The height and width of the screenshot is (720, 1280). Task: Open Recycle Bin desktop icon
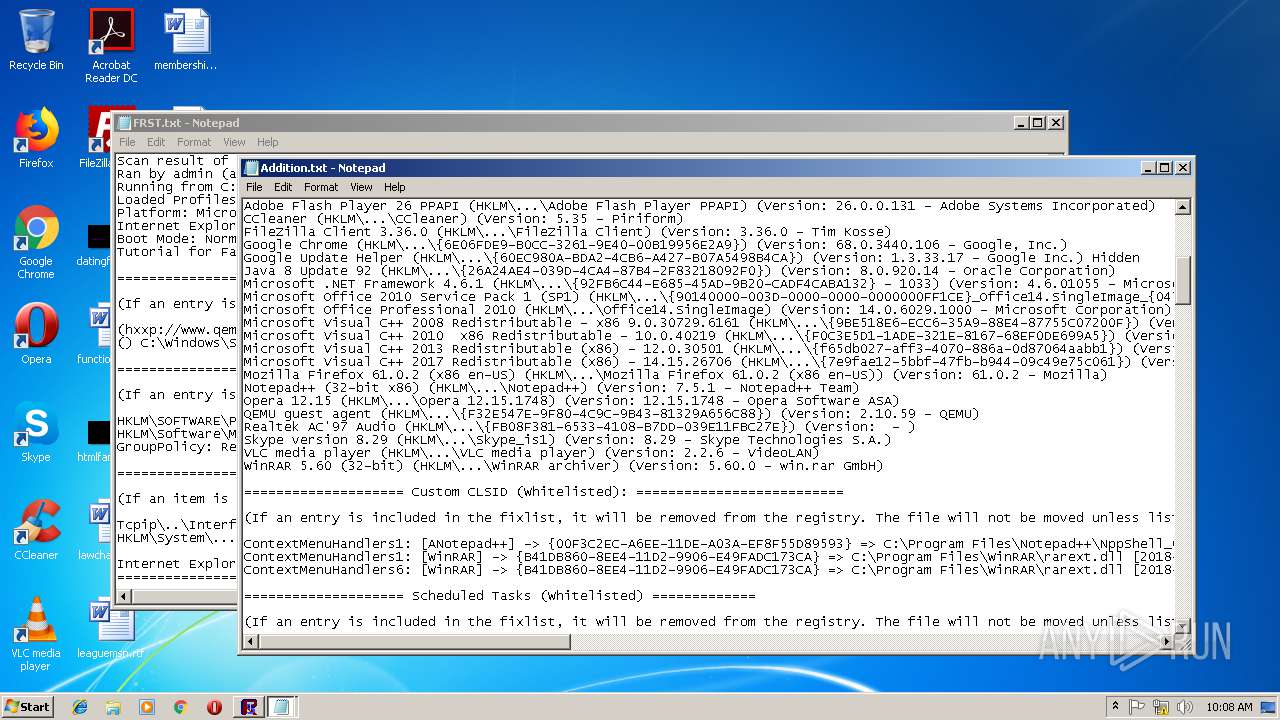[36, 40]
